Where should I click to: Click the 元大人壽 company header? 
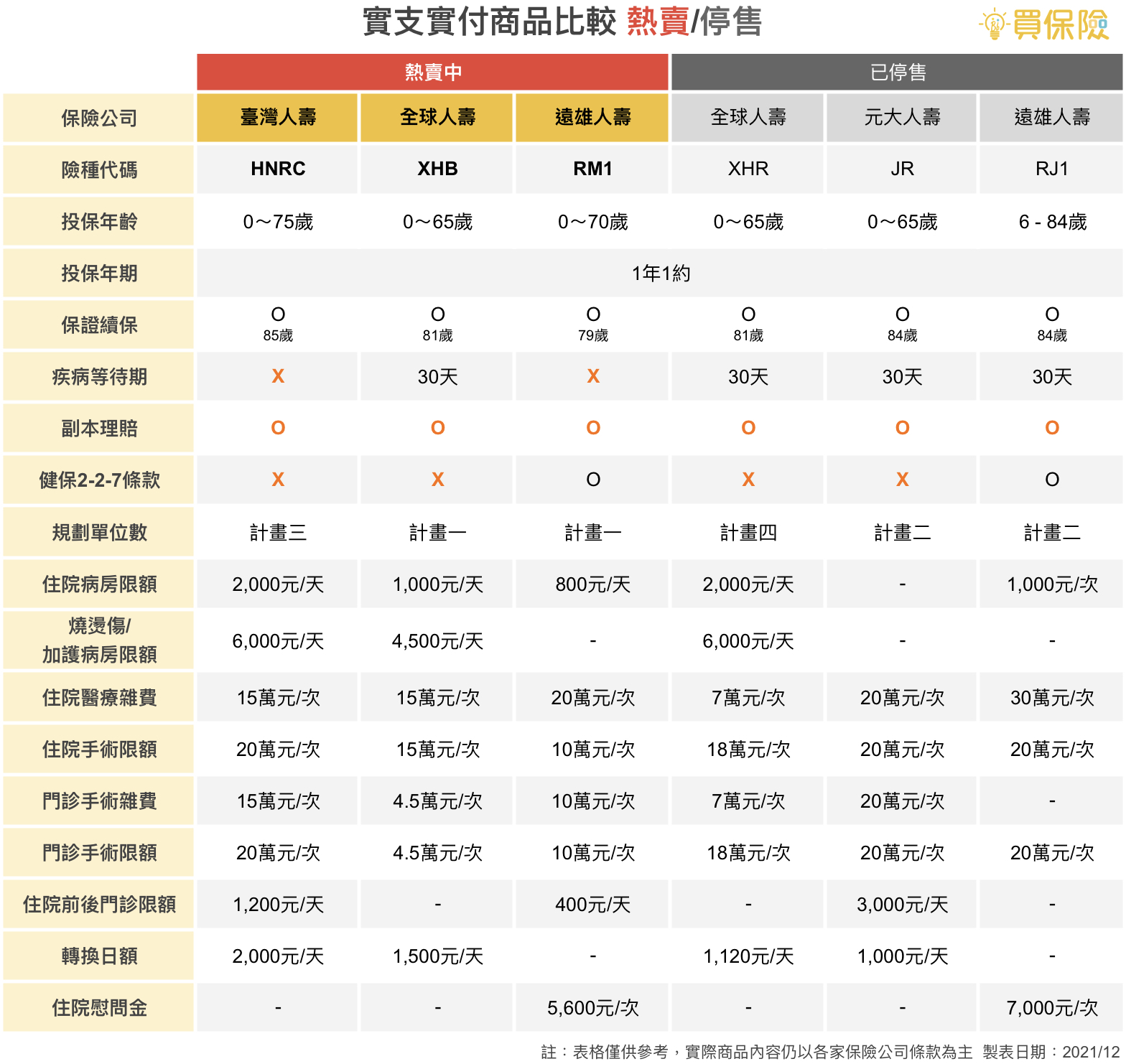click(x=902, y=117)
